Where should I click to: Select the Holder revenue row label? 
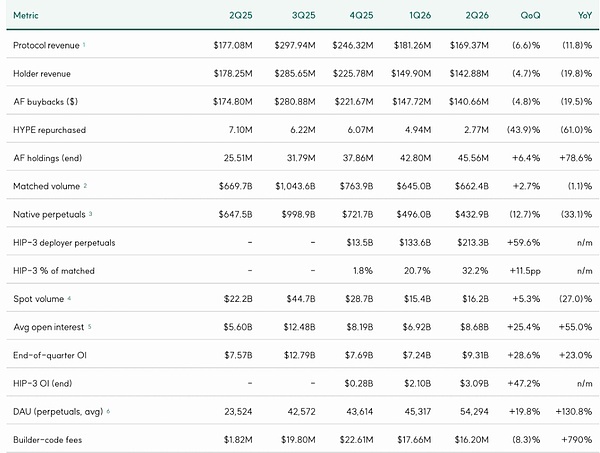point(42,73)
